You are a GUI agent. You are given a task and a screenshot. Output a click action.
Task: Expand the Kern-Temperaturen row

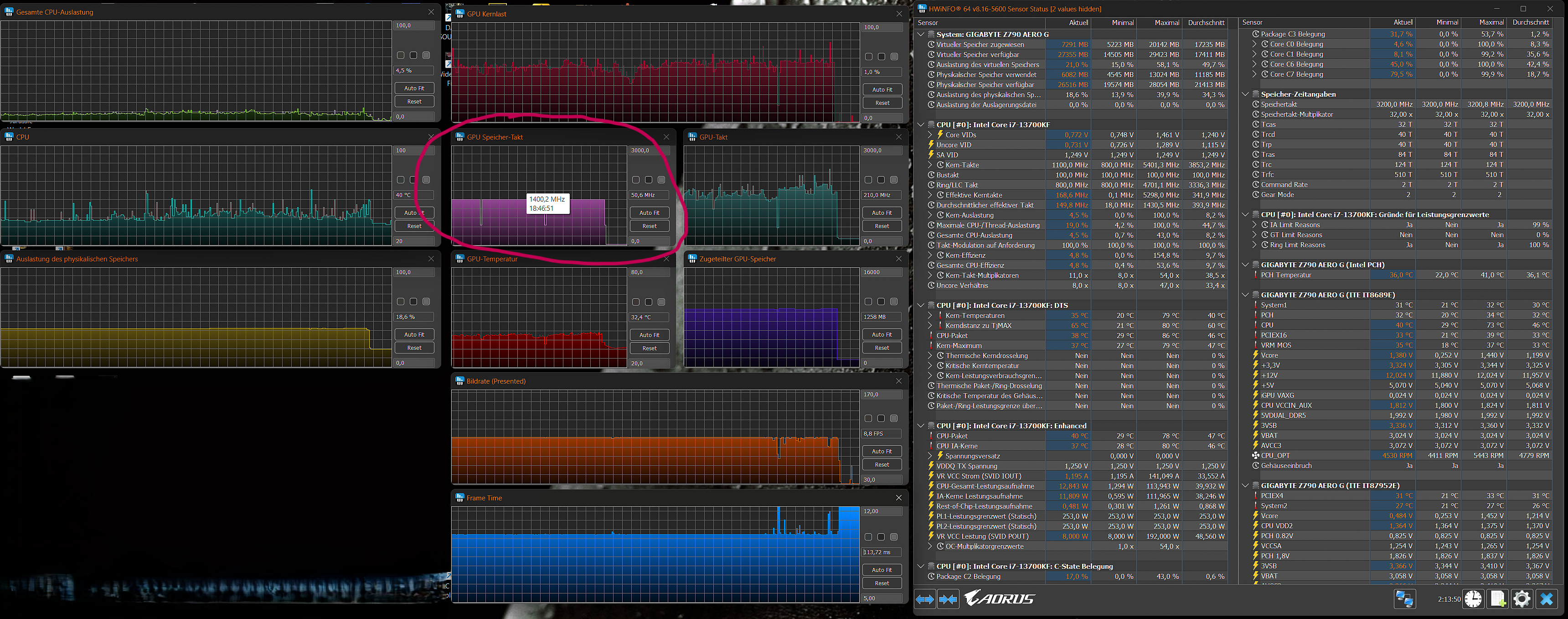click(x=930, y=316)
